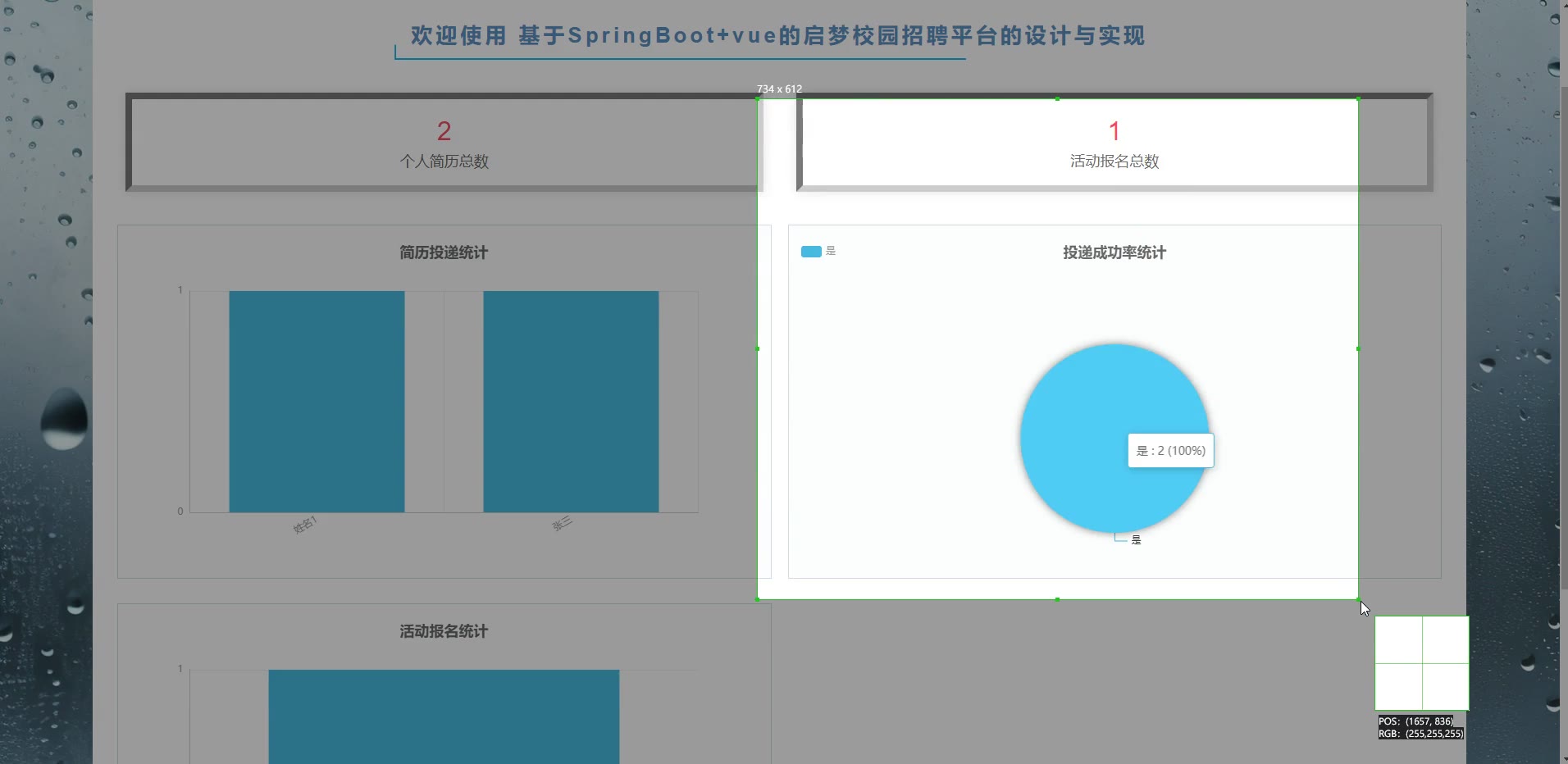1568x764 pixels.
Task: Click the 734 x 612 selection size label
Action: [x=779, y=89]
